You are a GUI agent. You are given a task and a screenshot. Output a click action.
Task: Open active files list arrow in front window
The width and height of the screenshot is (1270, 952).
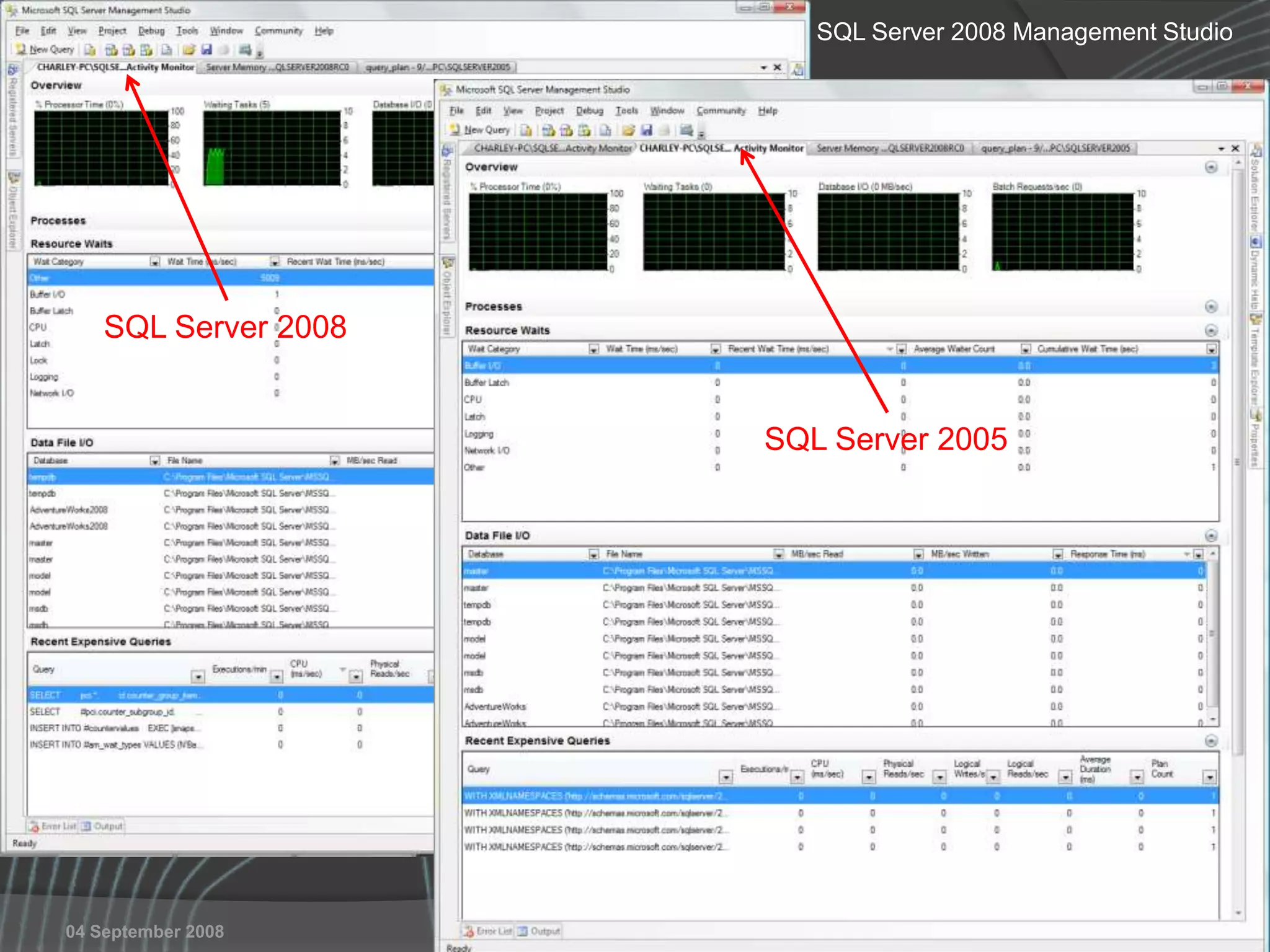tap(1221, 149)
